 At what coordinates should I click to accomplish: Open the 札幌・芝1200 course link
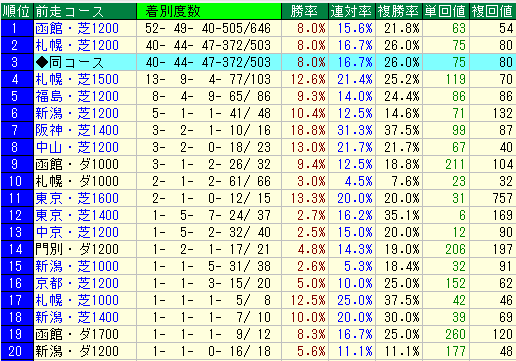(x=77, y=45)
